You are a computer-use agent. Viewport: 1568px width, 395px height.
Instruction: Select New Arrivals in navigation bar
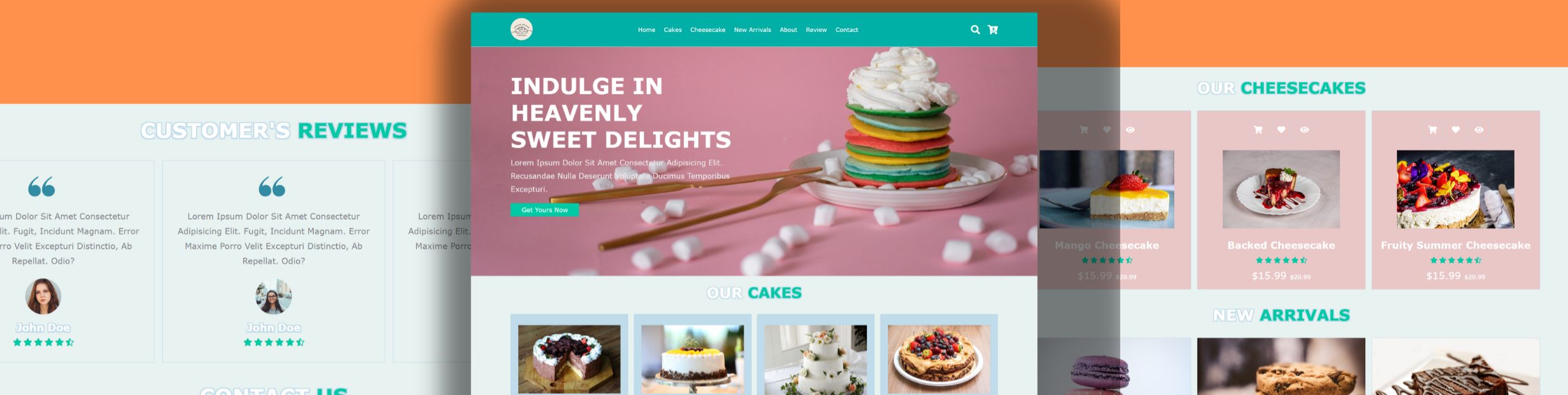click(x=752, y=30)
